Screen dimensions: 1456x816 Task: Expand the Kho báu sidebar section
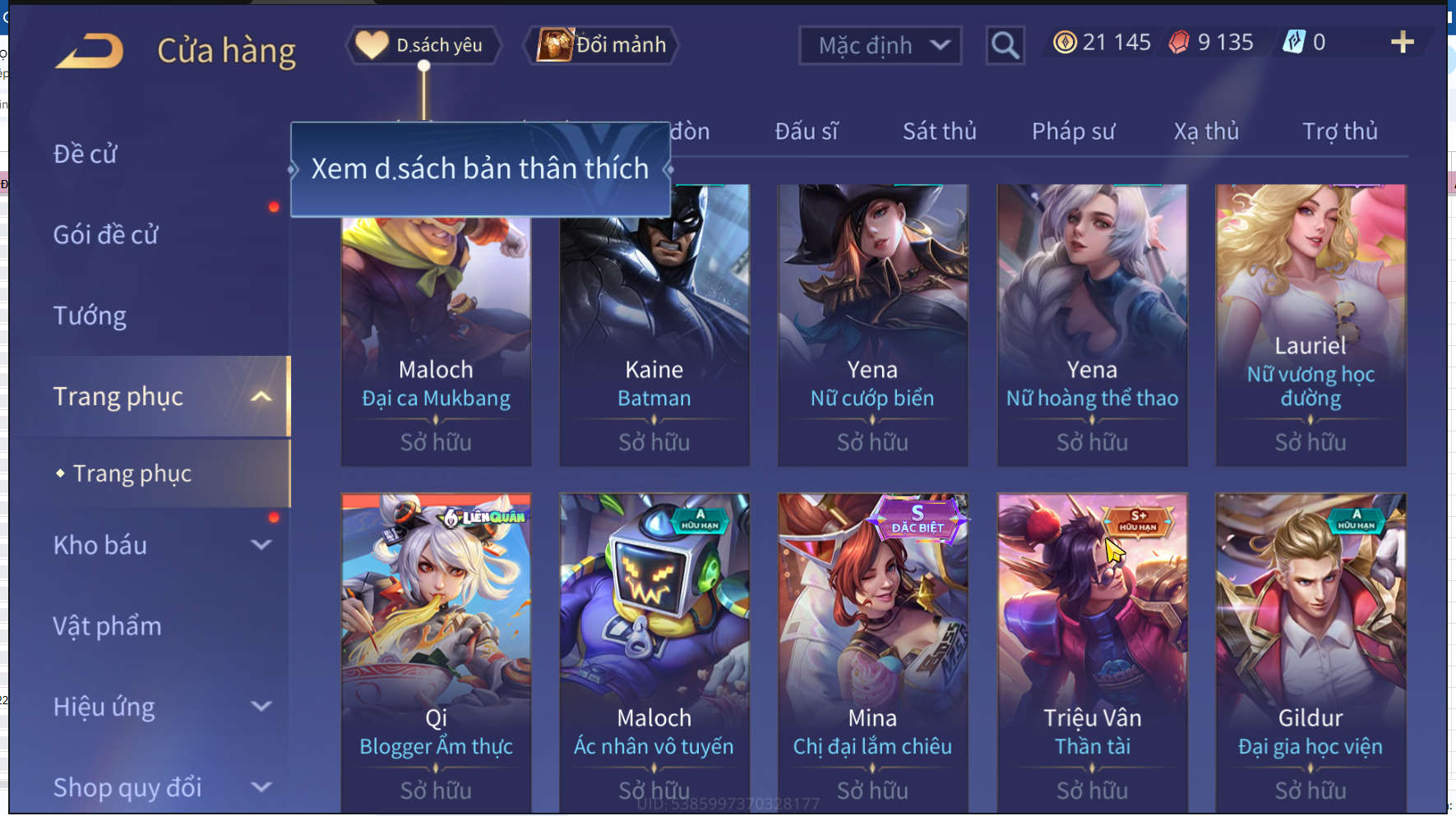[x=261, y=544]
